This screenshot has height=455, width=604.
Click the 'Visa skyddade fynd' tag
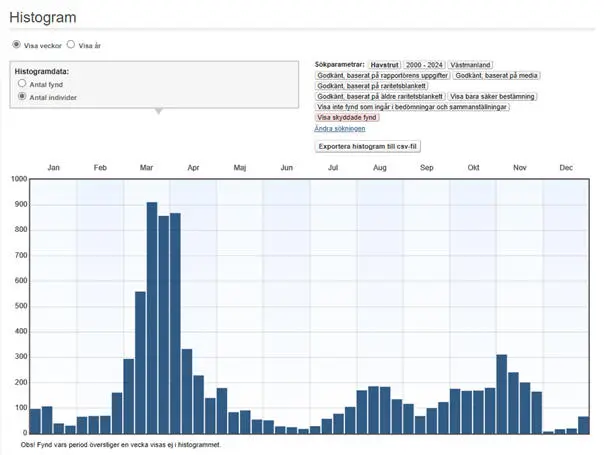pyautogui.click(x=346, y=118)
